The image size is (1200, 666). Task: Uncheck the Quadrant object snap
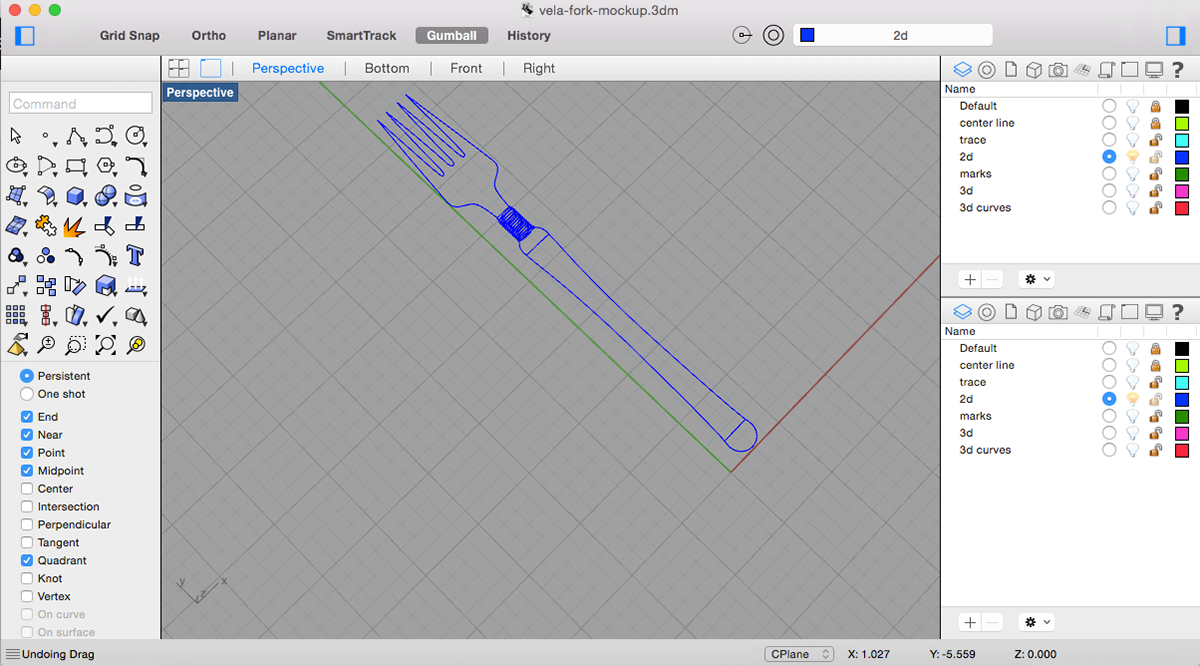click(27, 561)
